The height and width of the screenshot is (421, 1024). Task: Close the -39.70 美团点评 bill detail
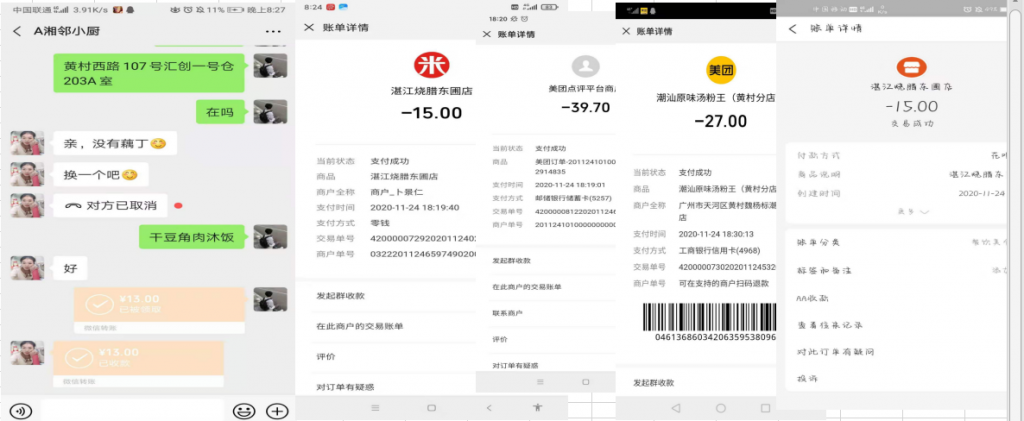point(486,34)
